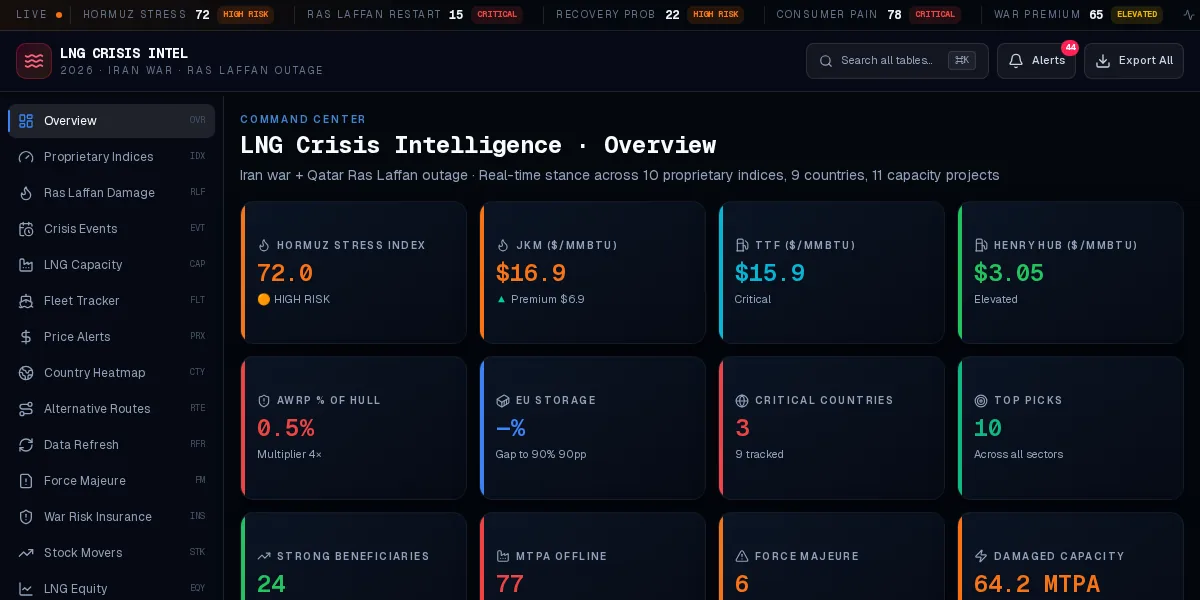Click the Fleet Tracker ship icon
The image size is (1200, 600).
click(x=26, y=301)
